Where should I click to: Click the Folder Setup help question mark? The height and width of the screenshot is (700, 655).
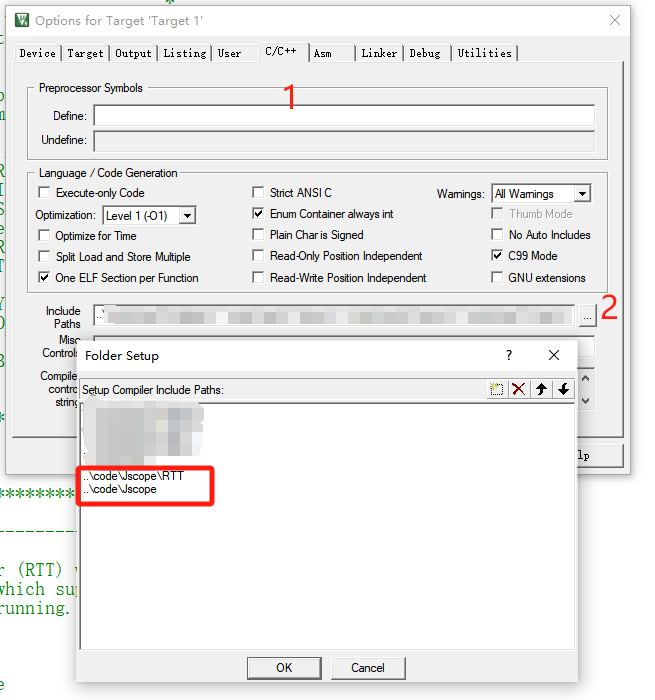(x=509, y=355)
